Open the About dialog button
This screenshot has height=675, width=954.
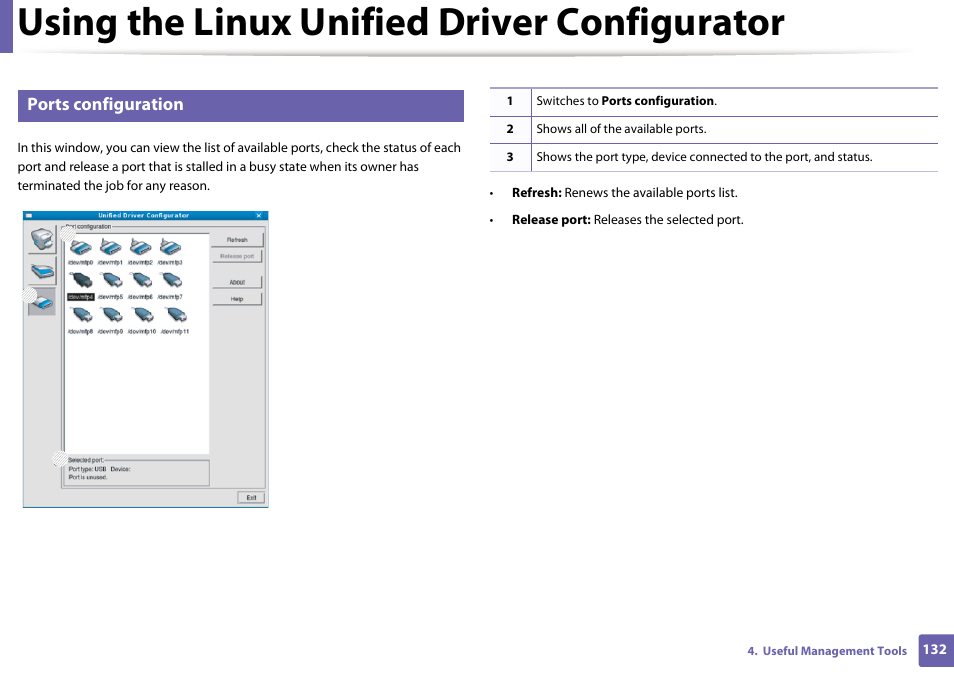tap(237, 282)
